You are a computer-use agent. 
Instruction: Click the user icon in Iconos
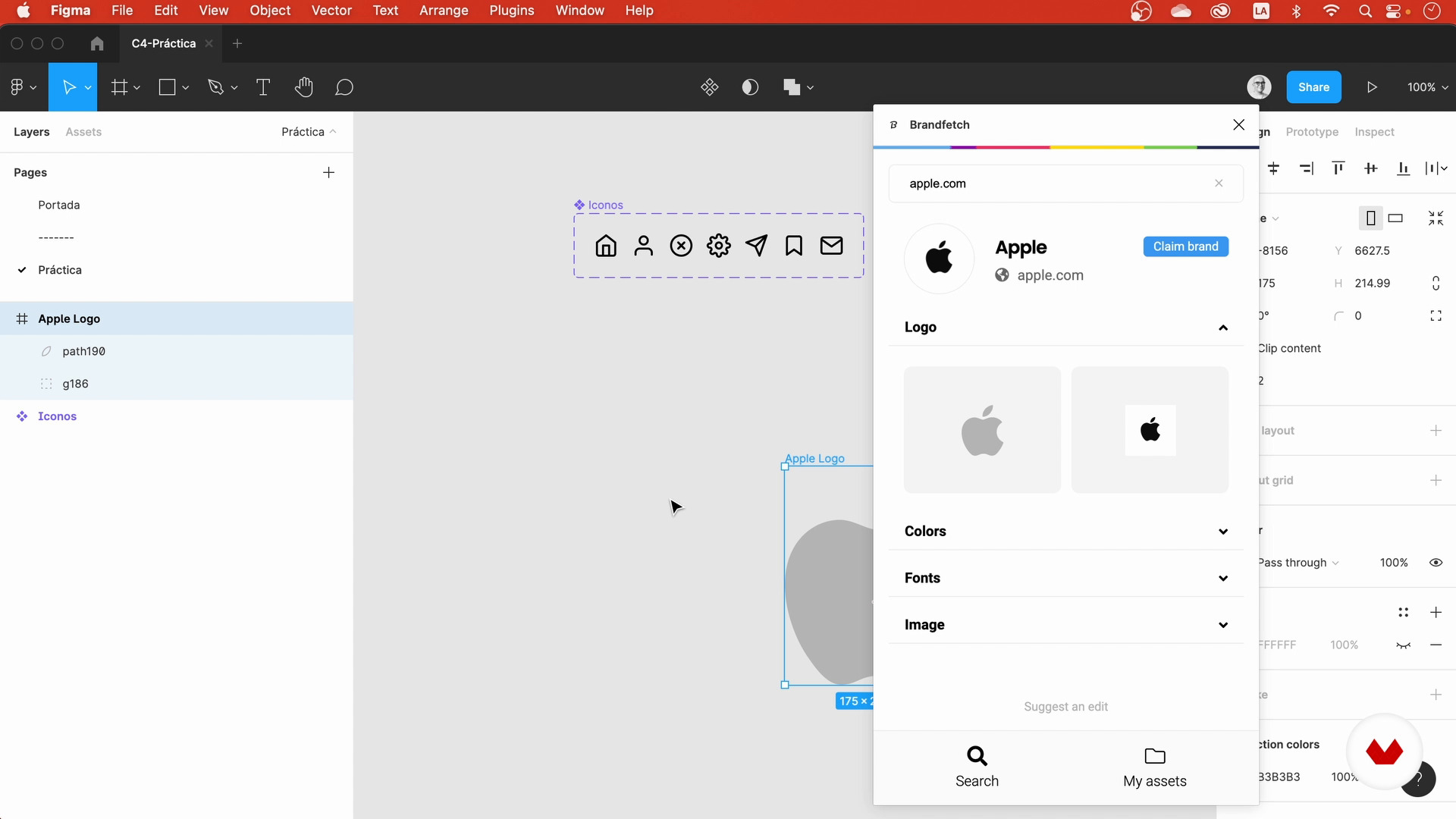(644, 246)
